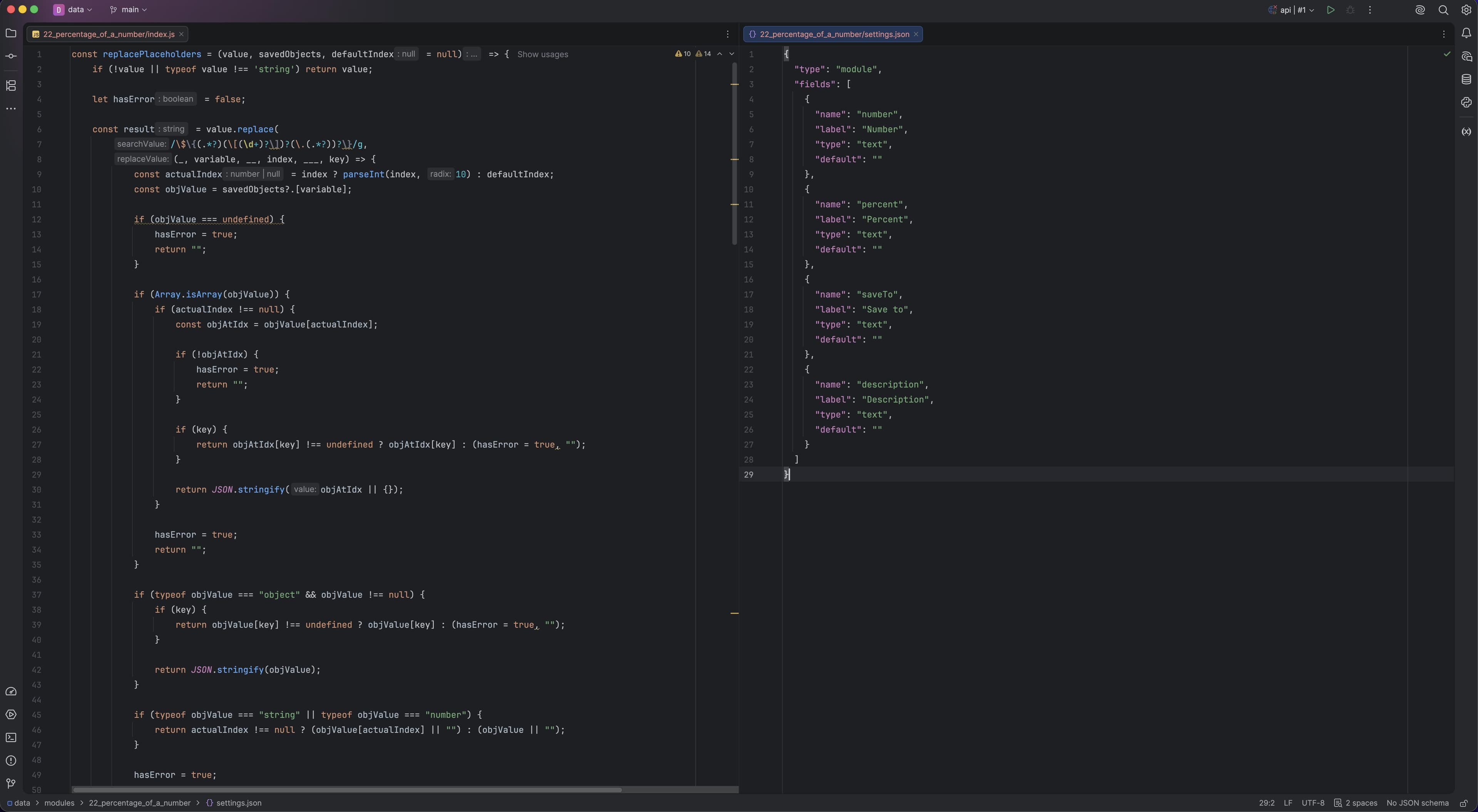Open left editor tab options menu
Screen dimensions: 1478x812
pyautogui.click(x=727, y=34)
